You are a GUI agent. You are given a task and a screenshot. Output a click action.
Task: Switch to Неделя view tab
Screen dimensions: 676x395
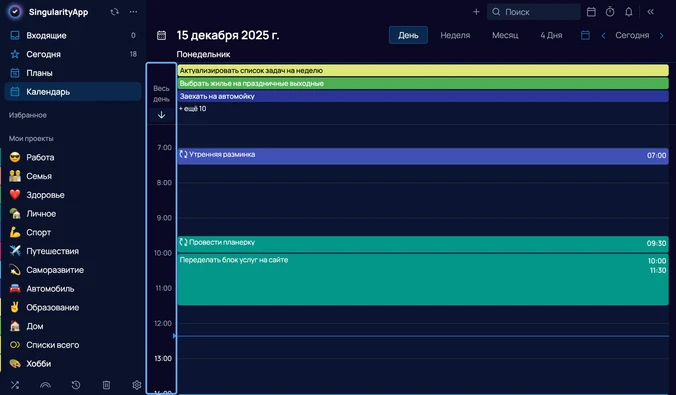click(x=455, y=35)
